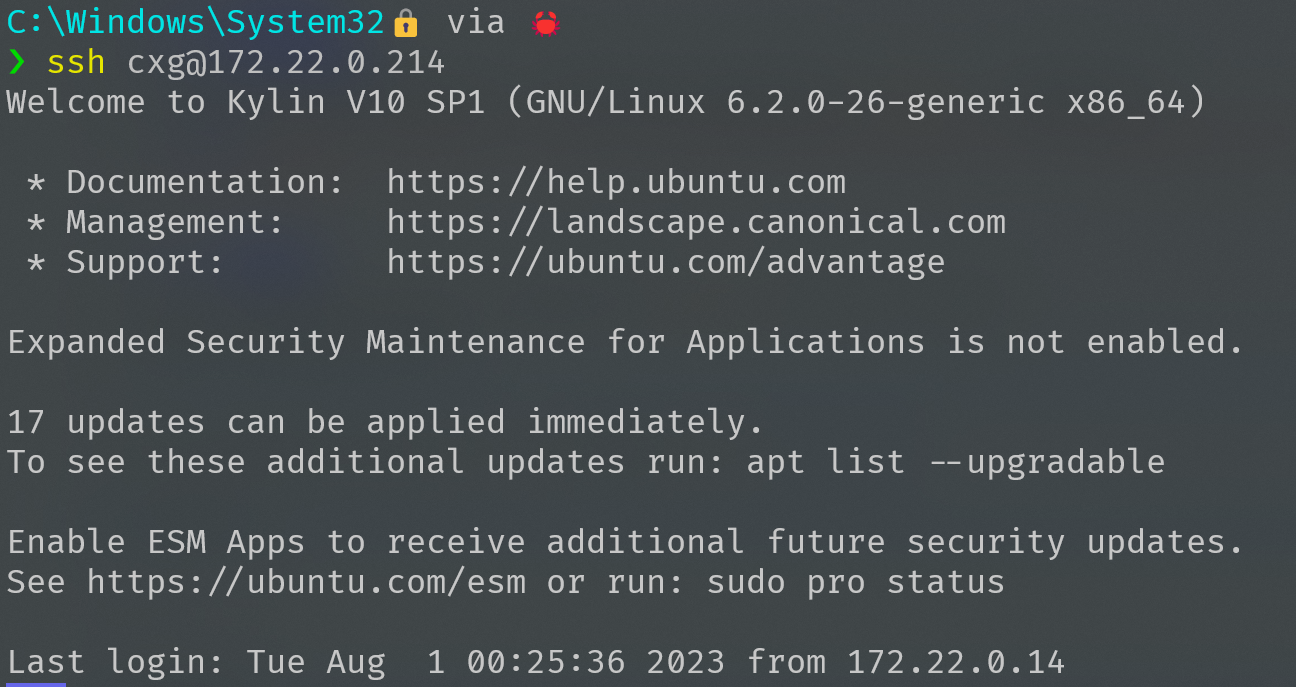Click the '17 updates can be applied' line
This screenshot has width=1296, height=687.
coord(386,422)
